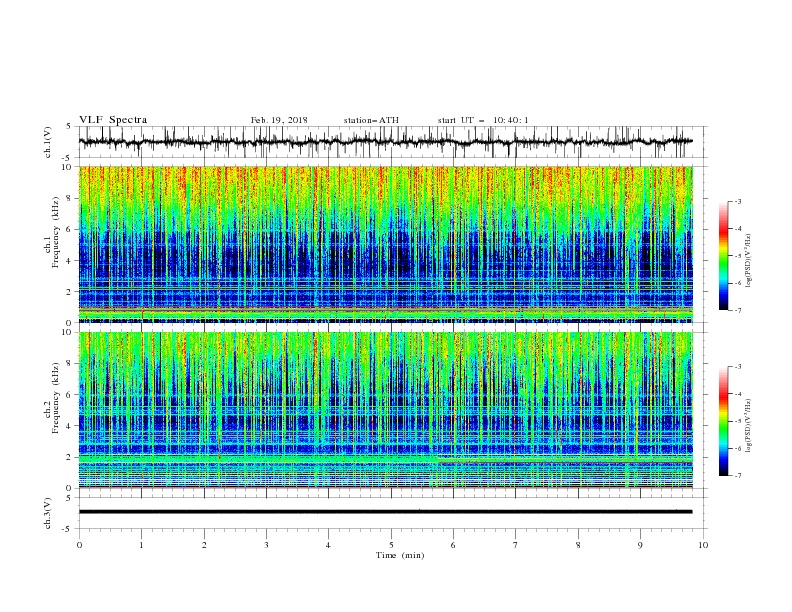Click inside the ch.1 spectrogram plot
This screenshot has width=792, height=612.
pos(385,244)
